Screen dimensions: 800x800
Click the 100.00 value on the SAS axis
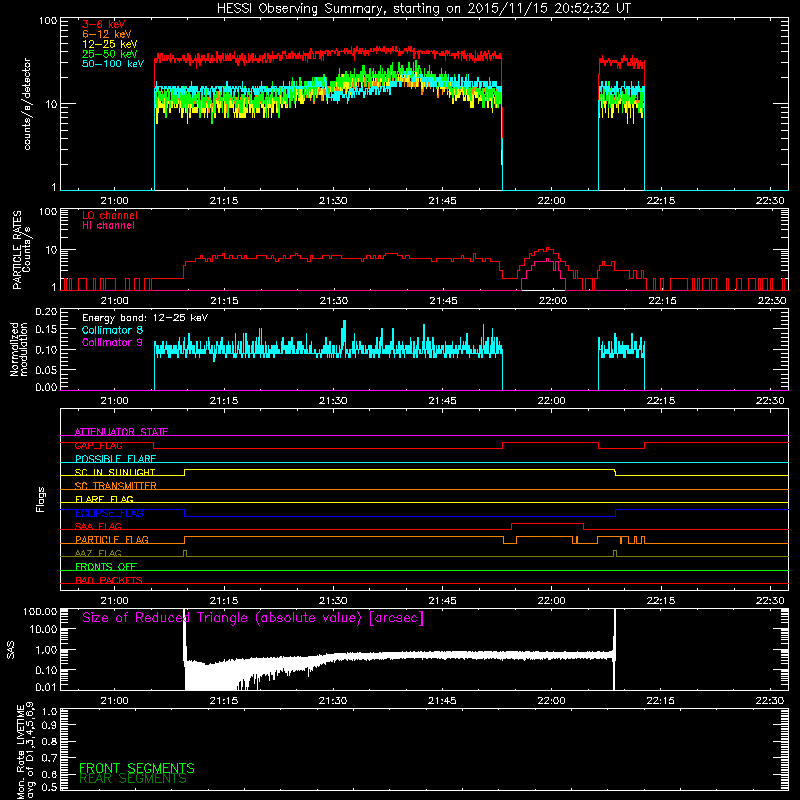pos(40,611)
